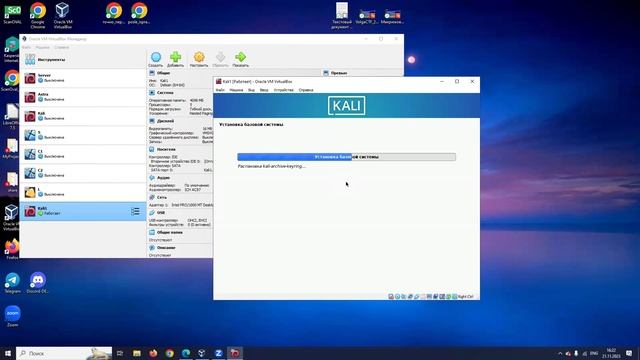Image resolution: width=640 pixels, height=360 pixels.
Task: Open File Explorer from taskbar
Action: click(137, 353)
